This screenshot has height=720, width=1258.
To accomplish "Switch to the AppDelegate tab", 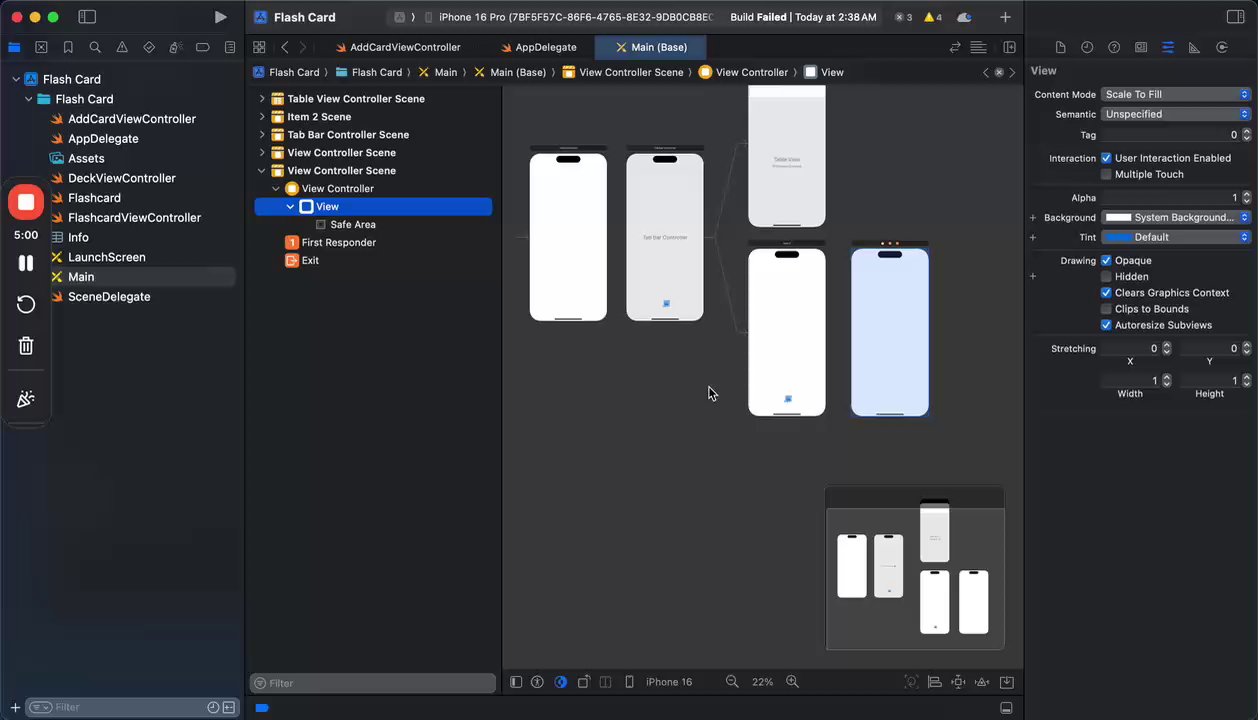I will (545, 47).
